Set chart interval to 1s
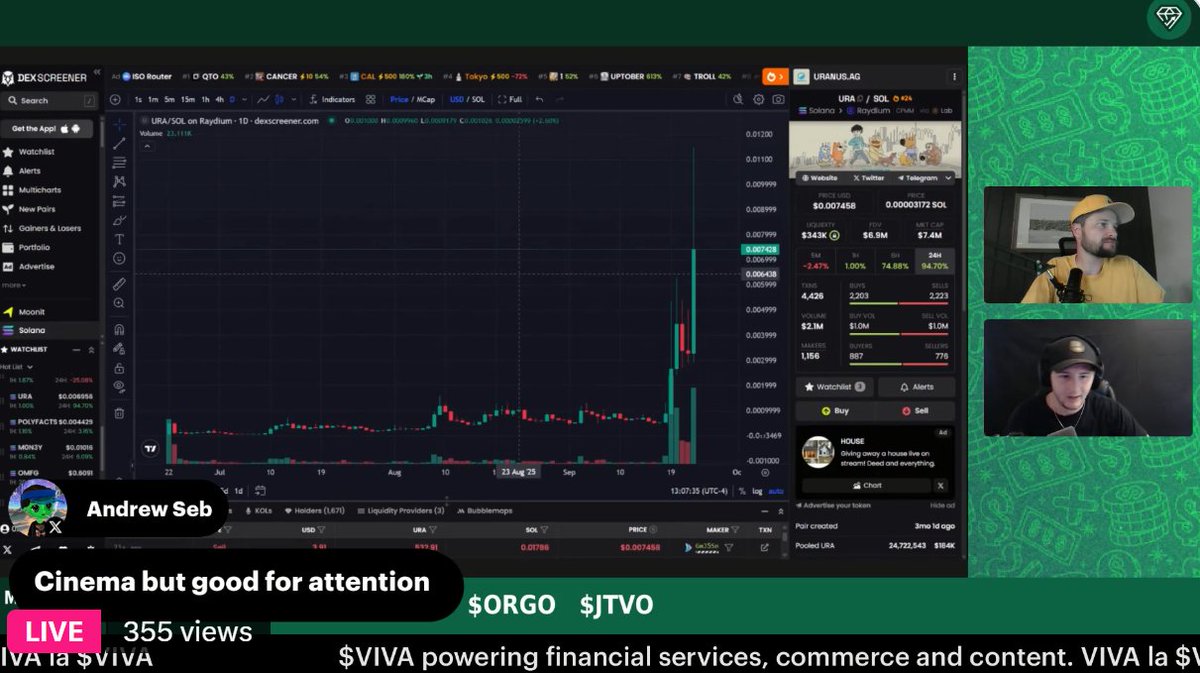 coord(138,99)
